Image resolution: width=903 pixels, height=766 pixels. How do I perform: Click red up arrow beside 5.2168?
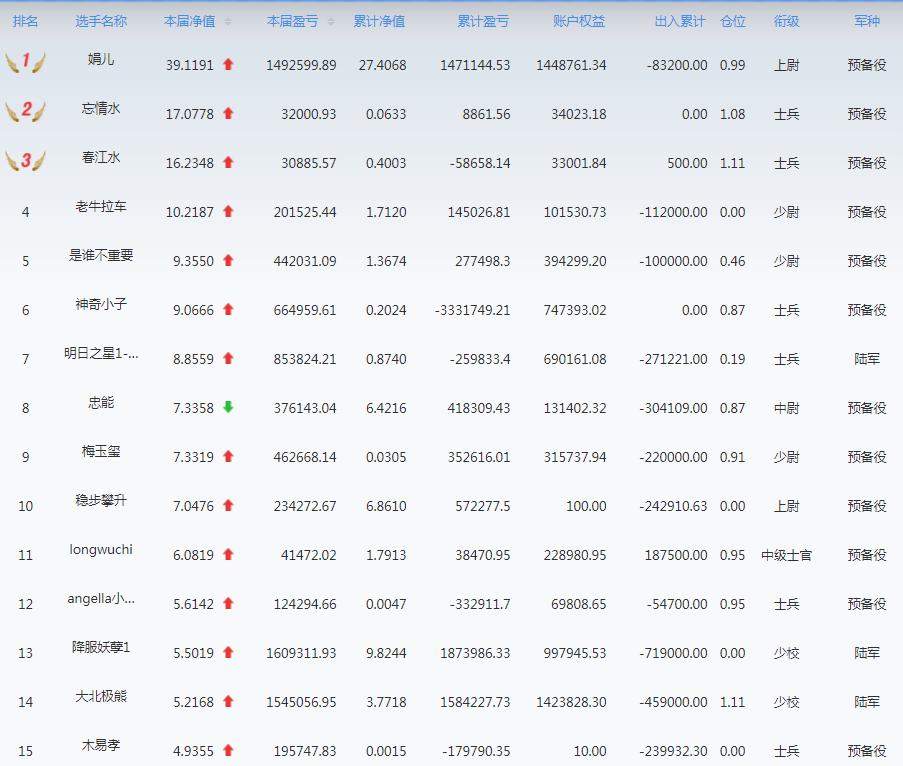point(228,701)
